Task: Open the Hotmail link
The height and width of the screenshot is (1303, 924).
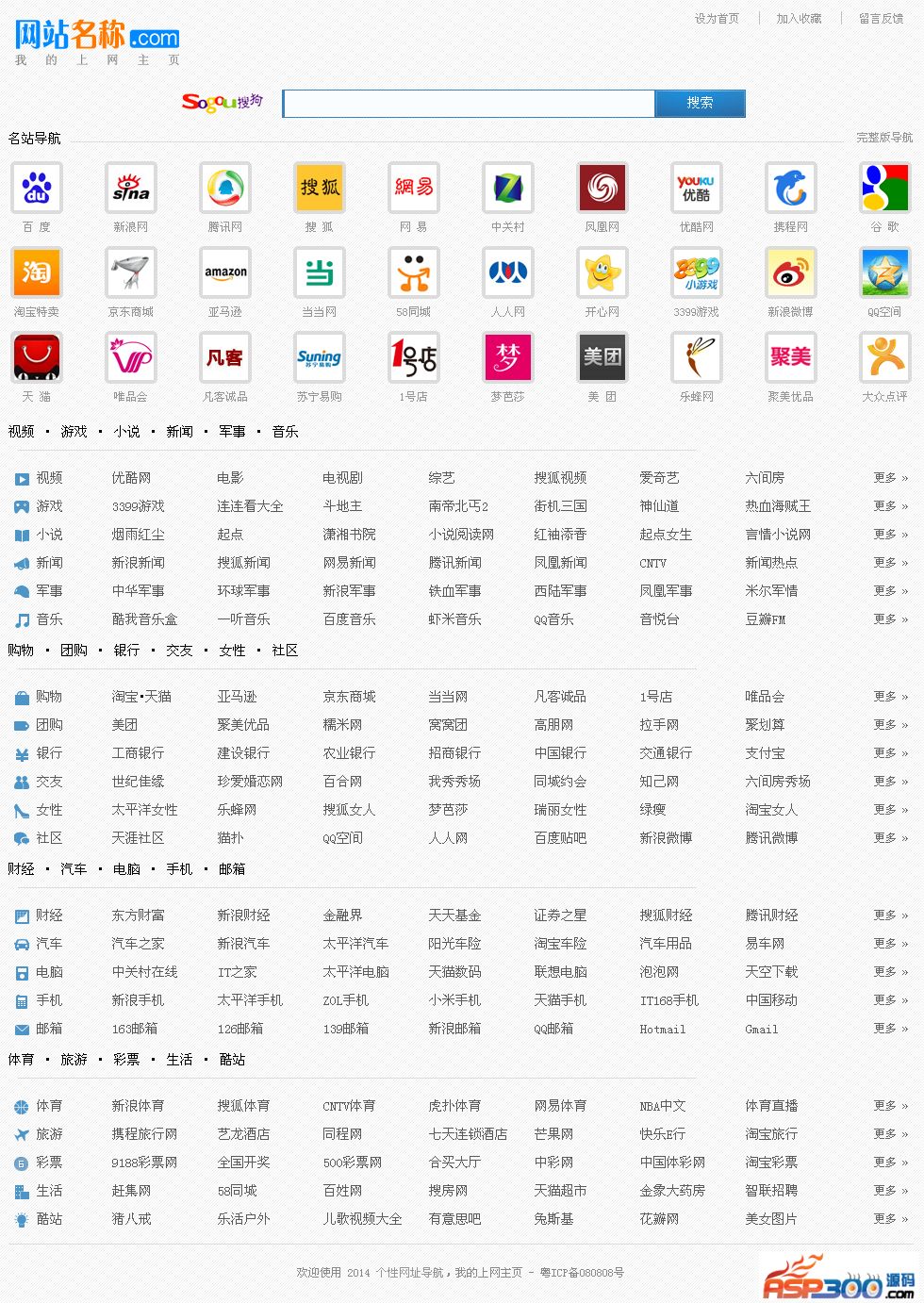Action: pos(663,1029)
